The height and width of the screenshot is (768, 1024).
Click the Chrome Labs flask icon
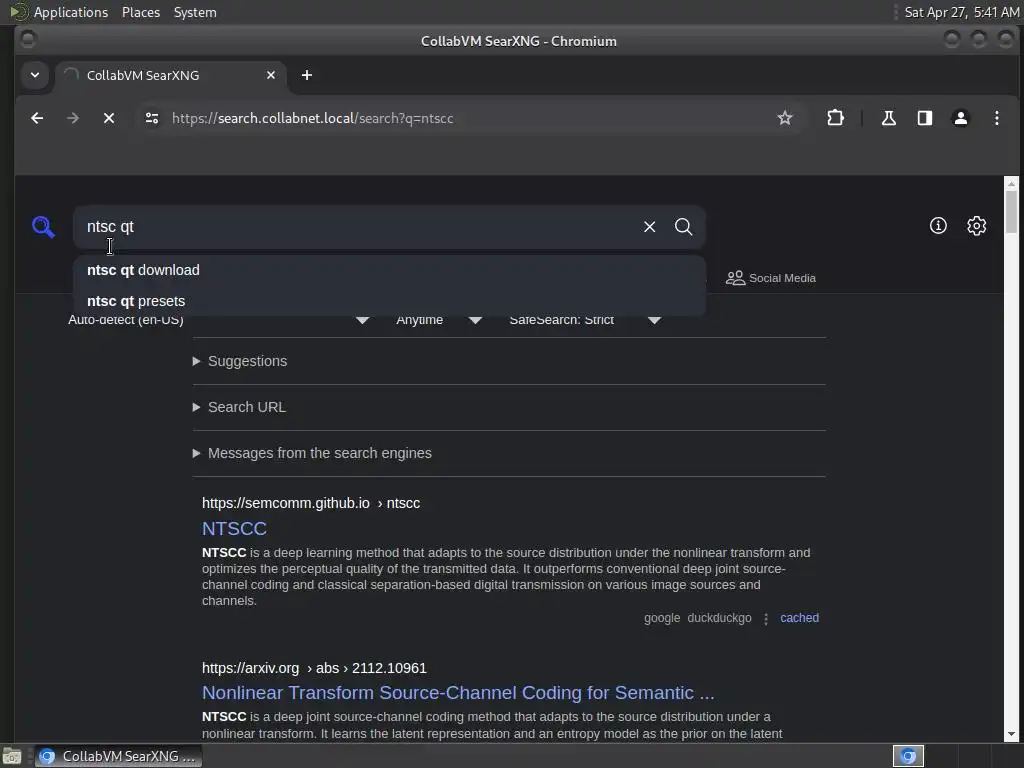click(888, 118)
